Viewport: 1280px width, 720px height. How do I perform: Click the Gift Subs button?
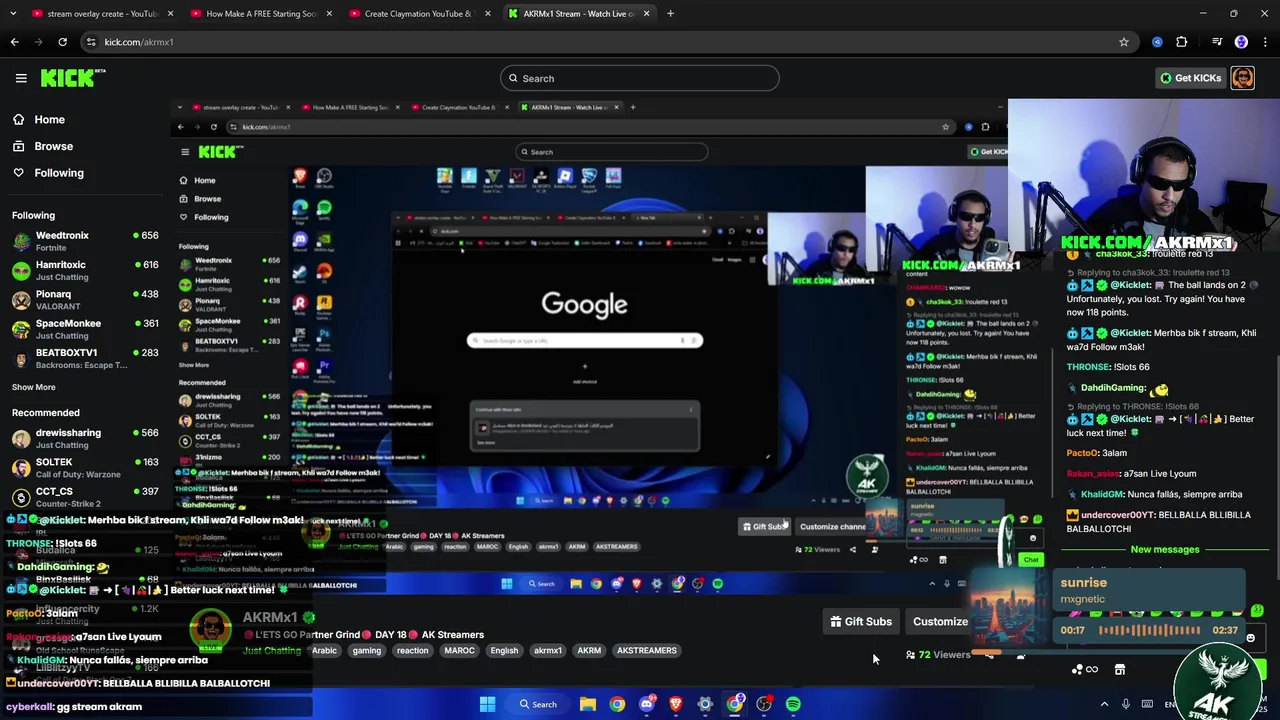coord(861,622)
